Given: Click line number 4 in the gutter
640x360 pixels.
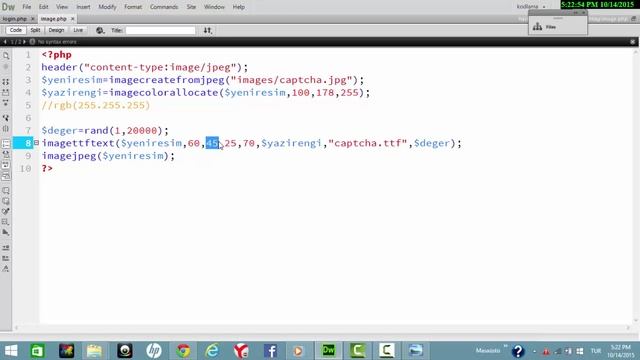Looking at the screenshot, I should 28,93.
